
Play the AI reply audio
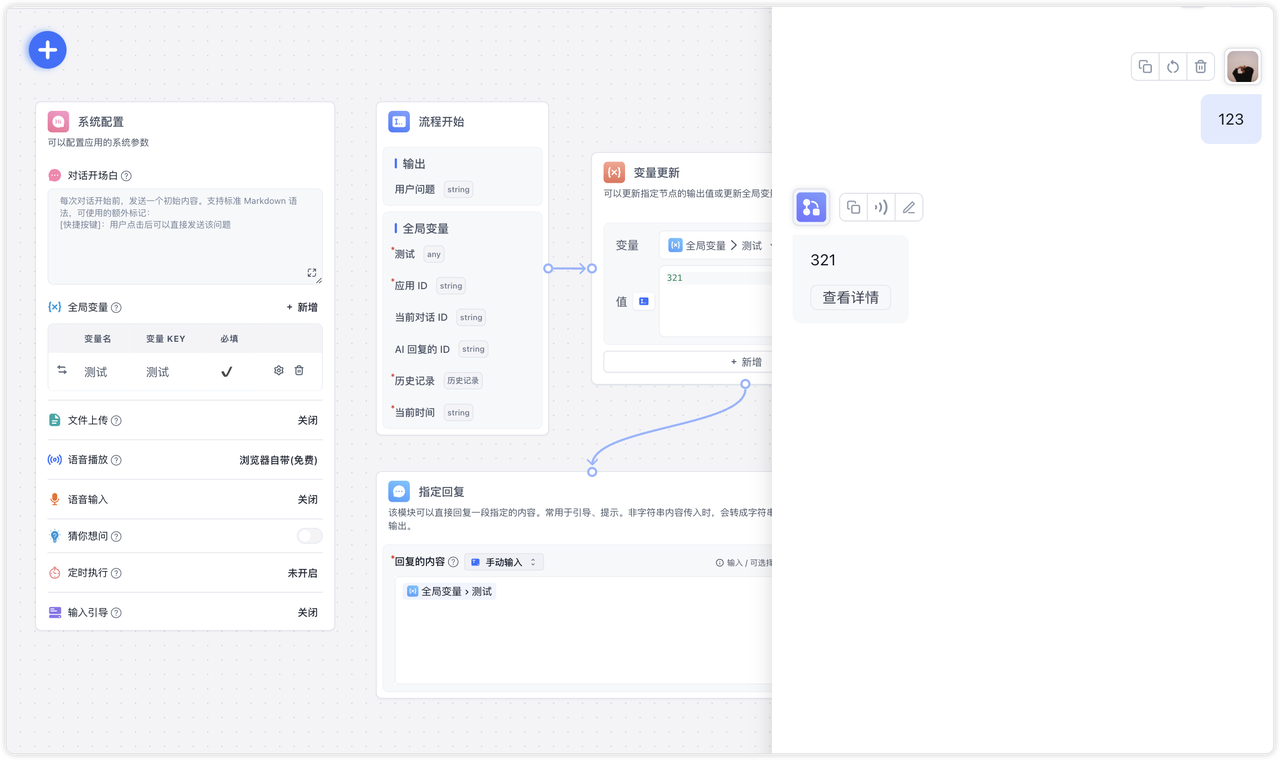881,208
